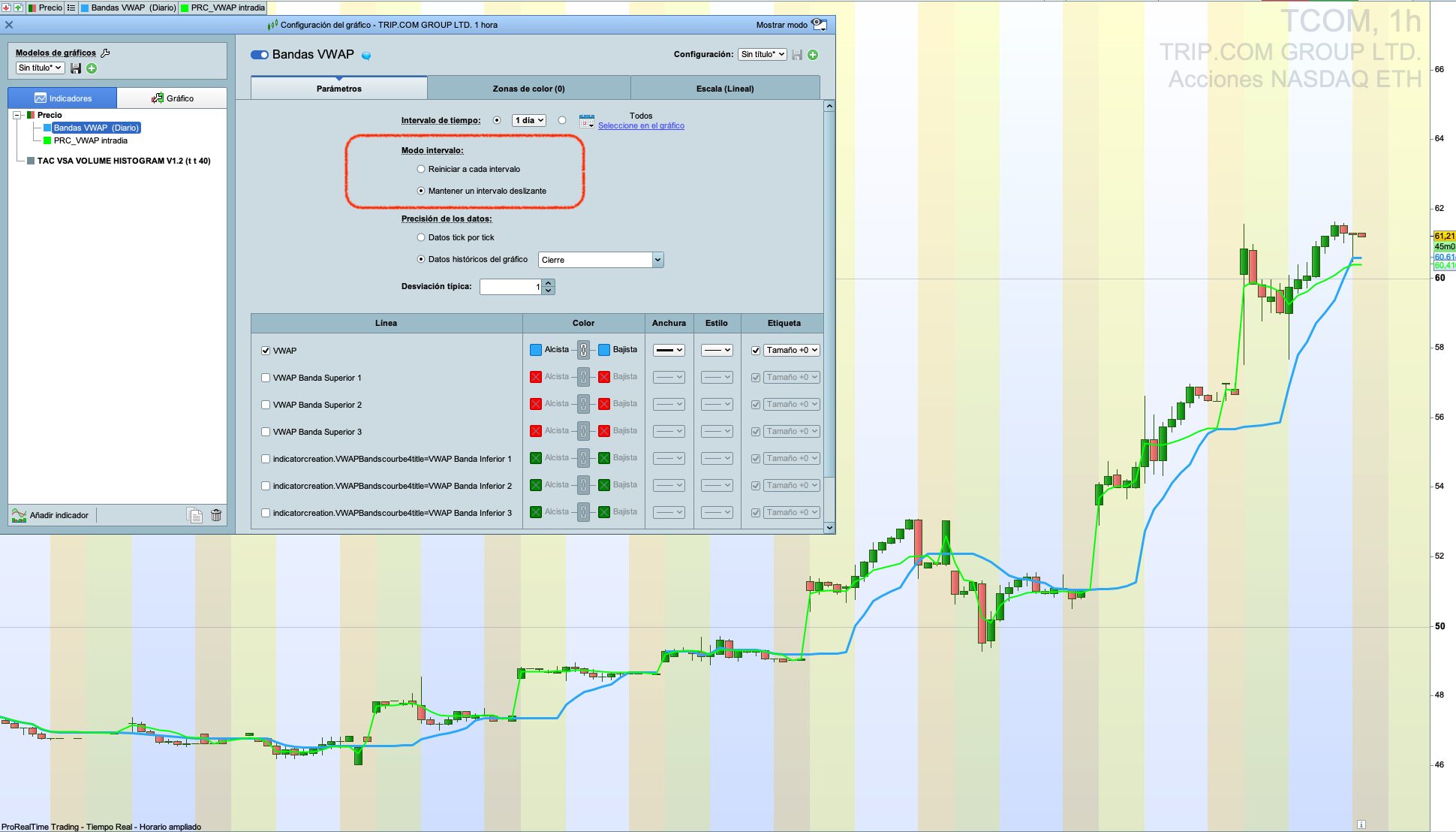1456x832 pixels.
Task: Select Reiniciar a cada intervalo option
Action: point(421,169)
